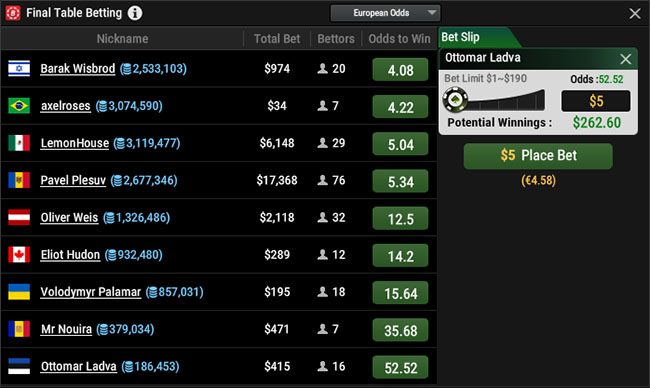Click the chip stack icon beside 3,119,477
Screen dimensions: 650x388
(x=120, y=144)
